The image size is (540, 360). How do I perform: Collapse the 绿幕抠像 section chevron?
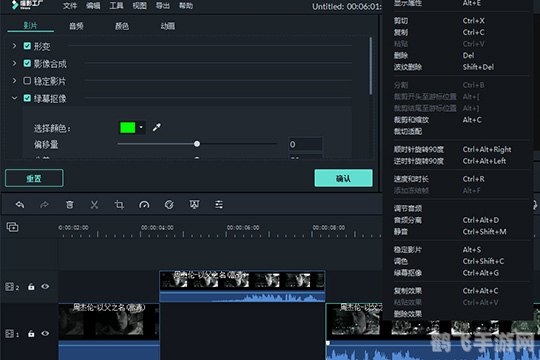[14, 98]
